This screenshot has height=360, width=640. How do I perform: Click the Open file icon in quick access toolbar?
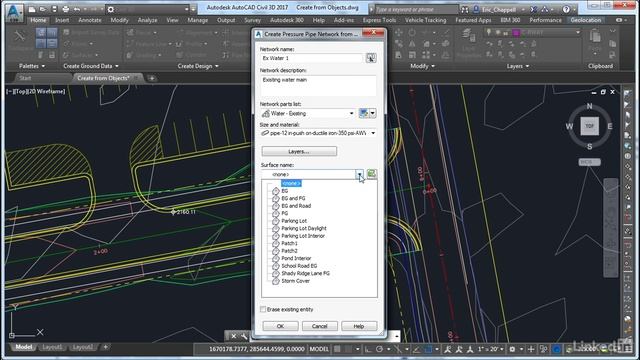tap(43, 9)
